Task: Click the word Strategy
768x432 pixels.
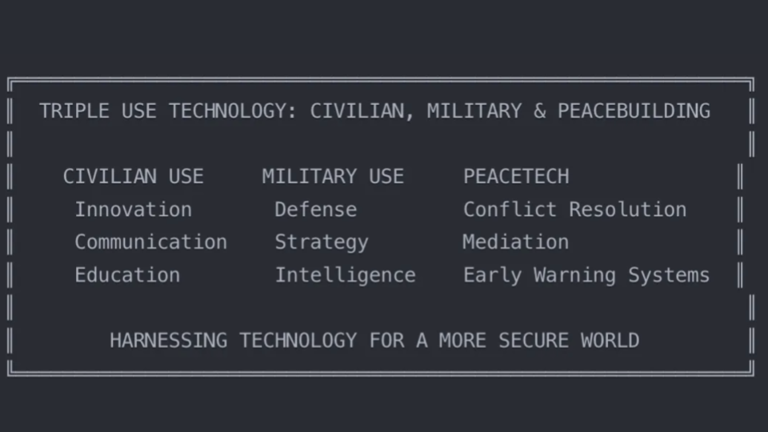Action: (x=322, y=243)
